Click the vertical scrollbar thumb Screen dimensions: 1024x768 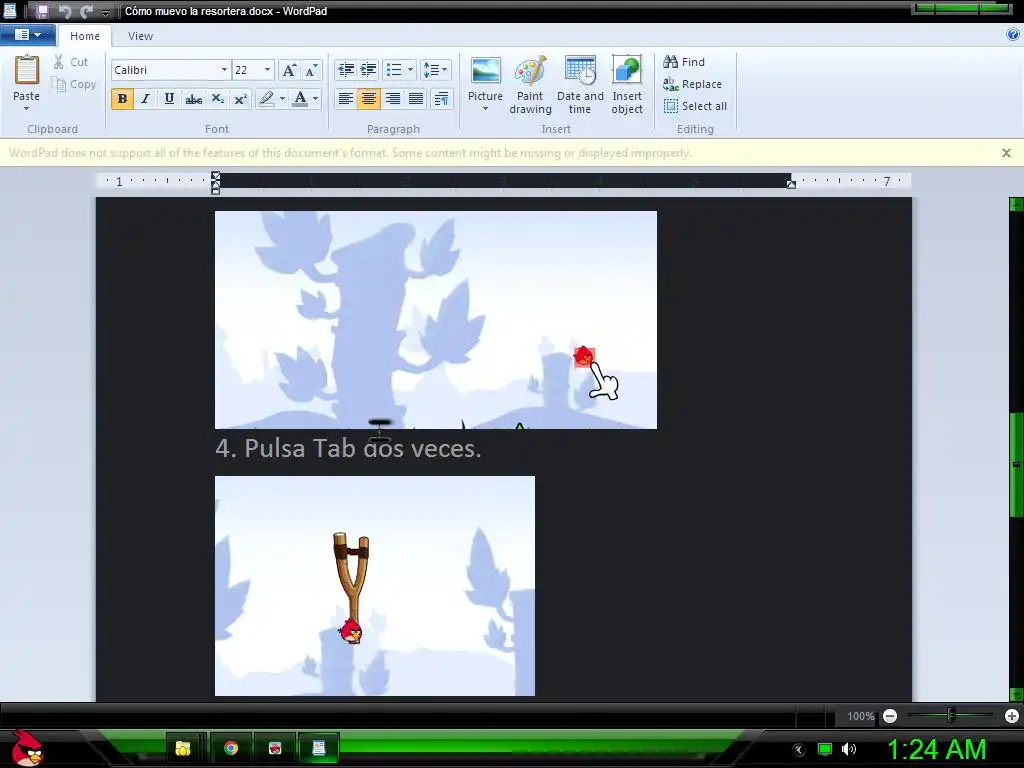coord(1016,464)
